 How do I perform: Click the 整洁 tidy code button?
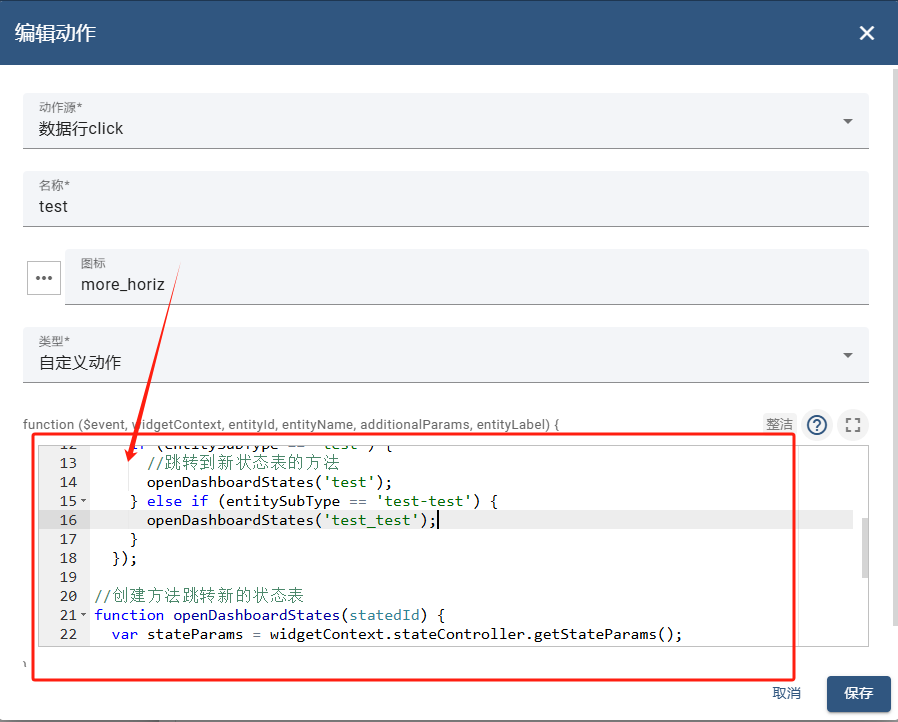click(x=779, y=424)
